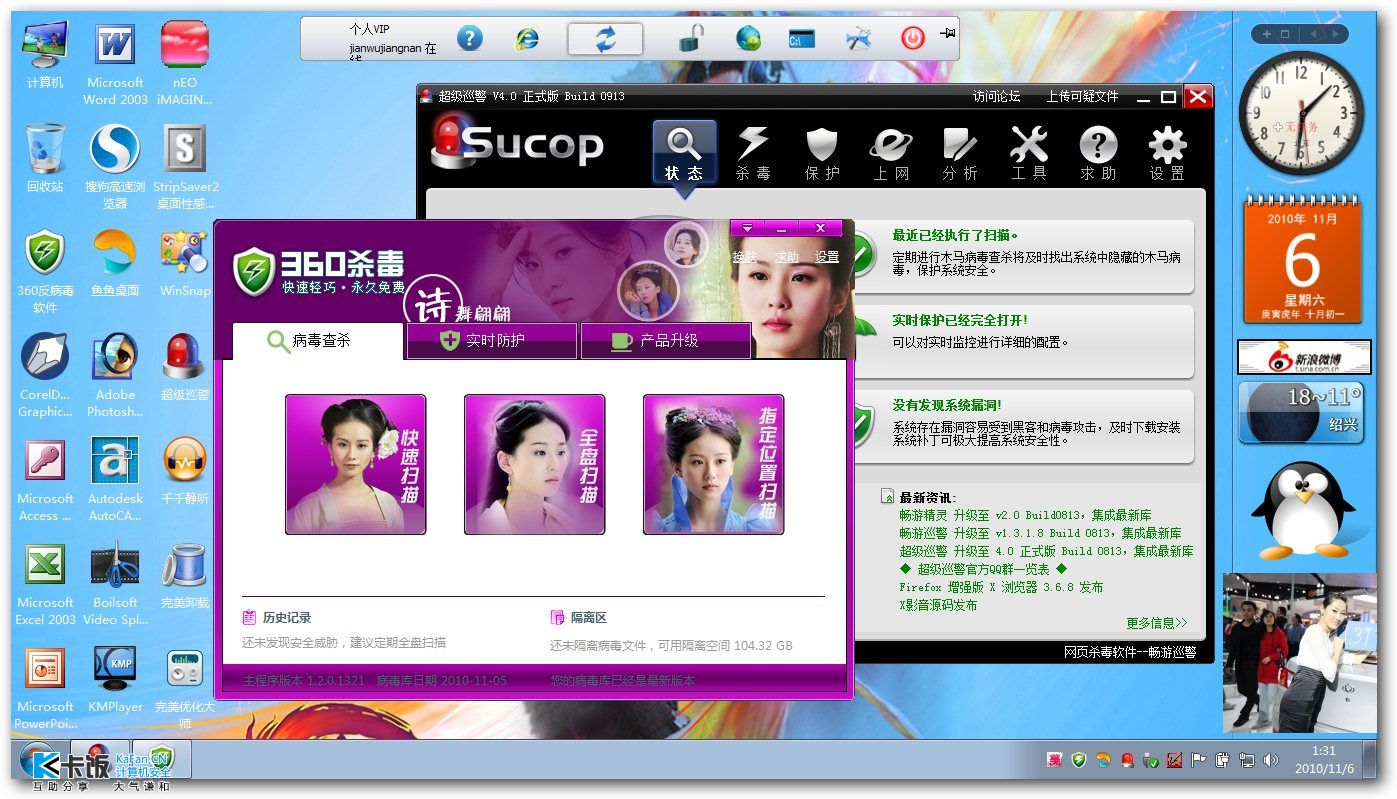The image size is (1397, 799).
Task: Open the 上网 browser icon in Sucop
Action: click(x=890, y=154)
